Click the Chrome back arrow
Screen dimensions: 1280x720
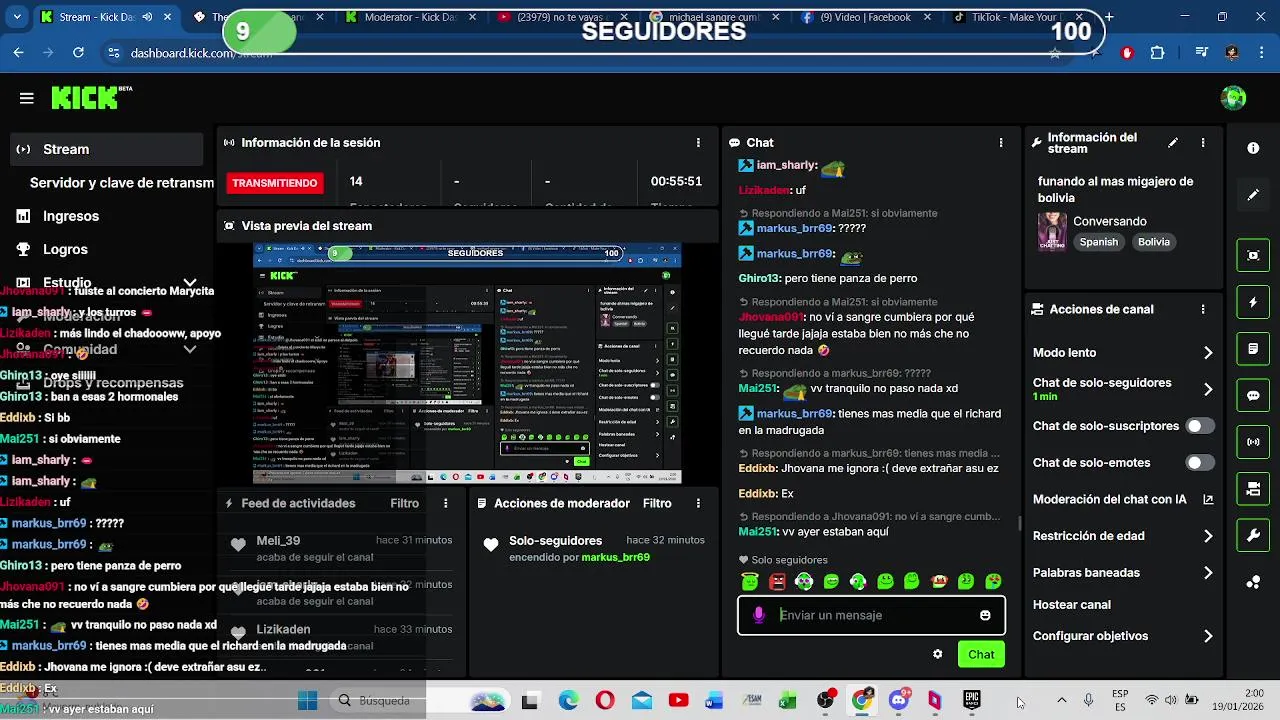[x=19, y=53]
